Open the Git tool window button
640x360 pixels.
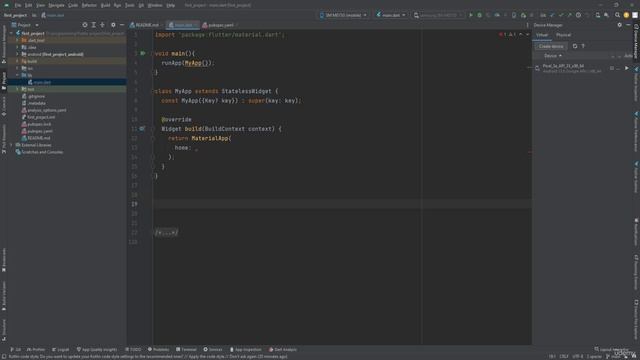16,349
